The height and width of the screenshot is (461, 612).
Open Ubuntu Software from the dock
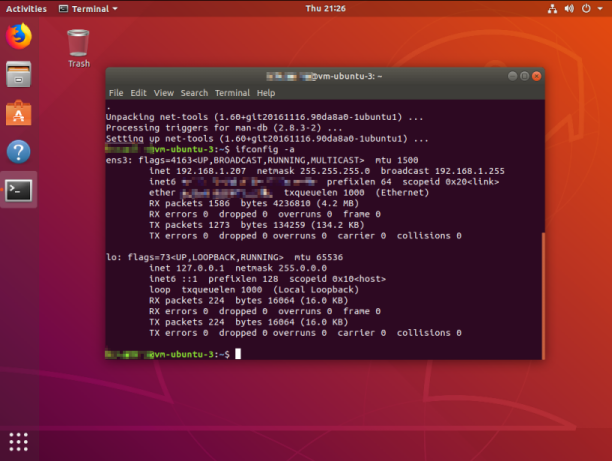[x=18, y=113]
